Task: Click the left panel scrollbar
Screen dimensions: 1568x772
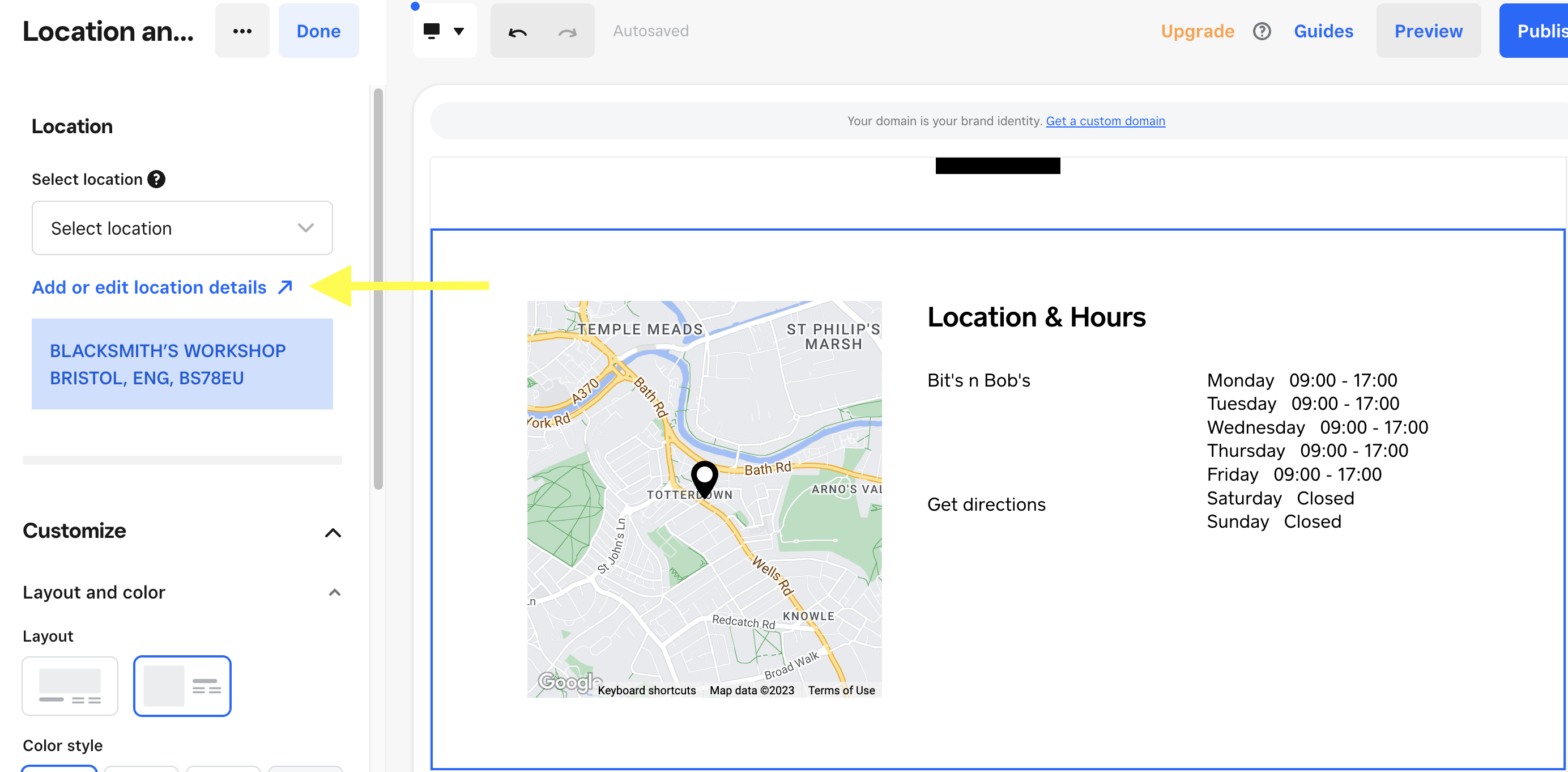Action: [378, 289]
